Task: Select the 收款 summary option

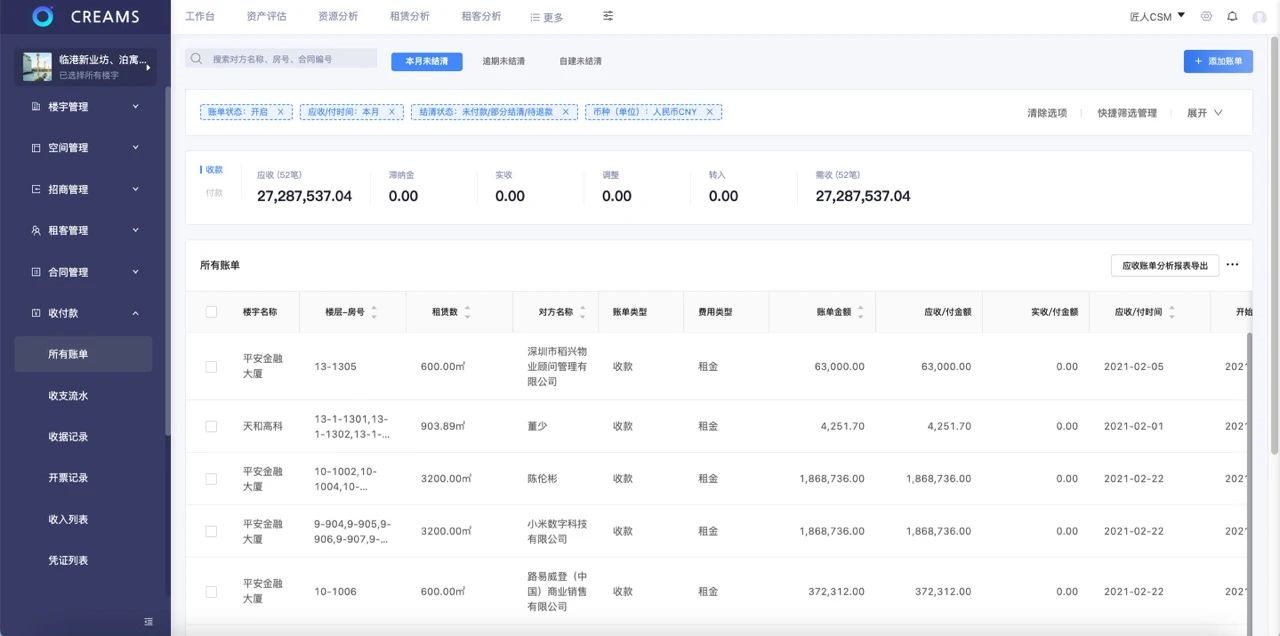Action: [x=214, y=170]
